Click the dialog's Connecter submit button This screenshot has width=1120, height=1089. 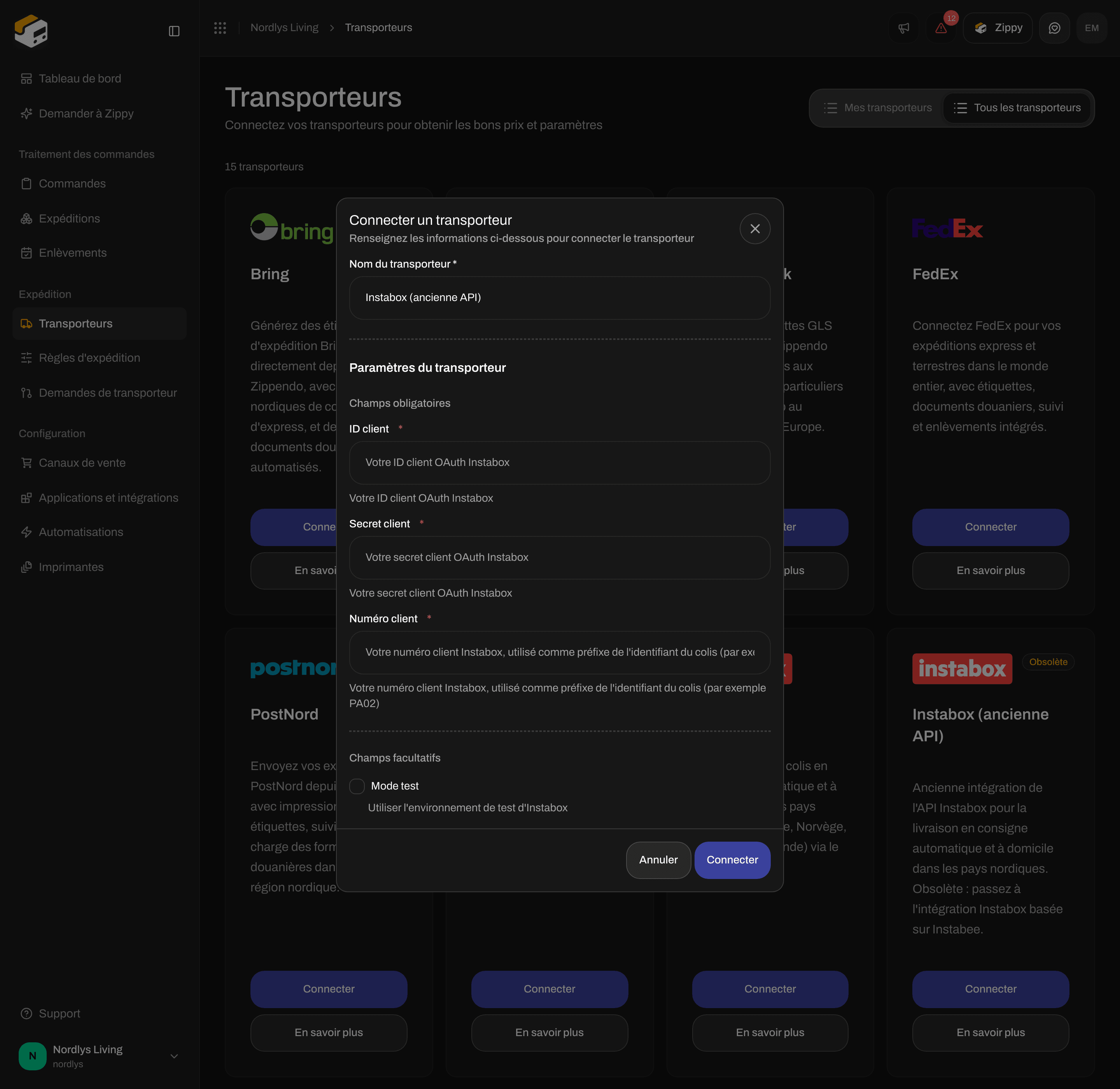point(732,860)
